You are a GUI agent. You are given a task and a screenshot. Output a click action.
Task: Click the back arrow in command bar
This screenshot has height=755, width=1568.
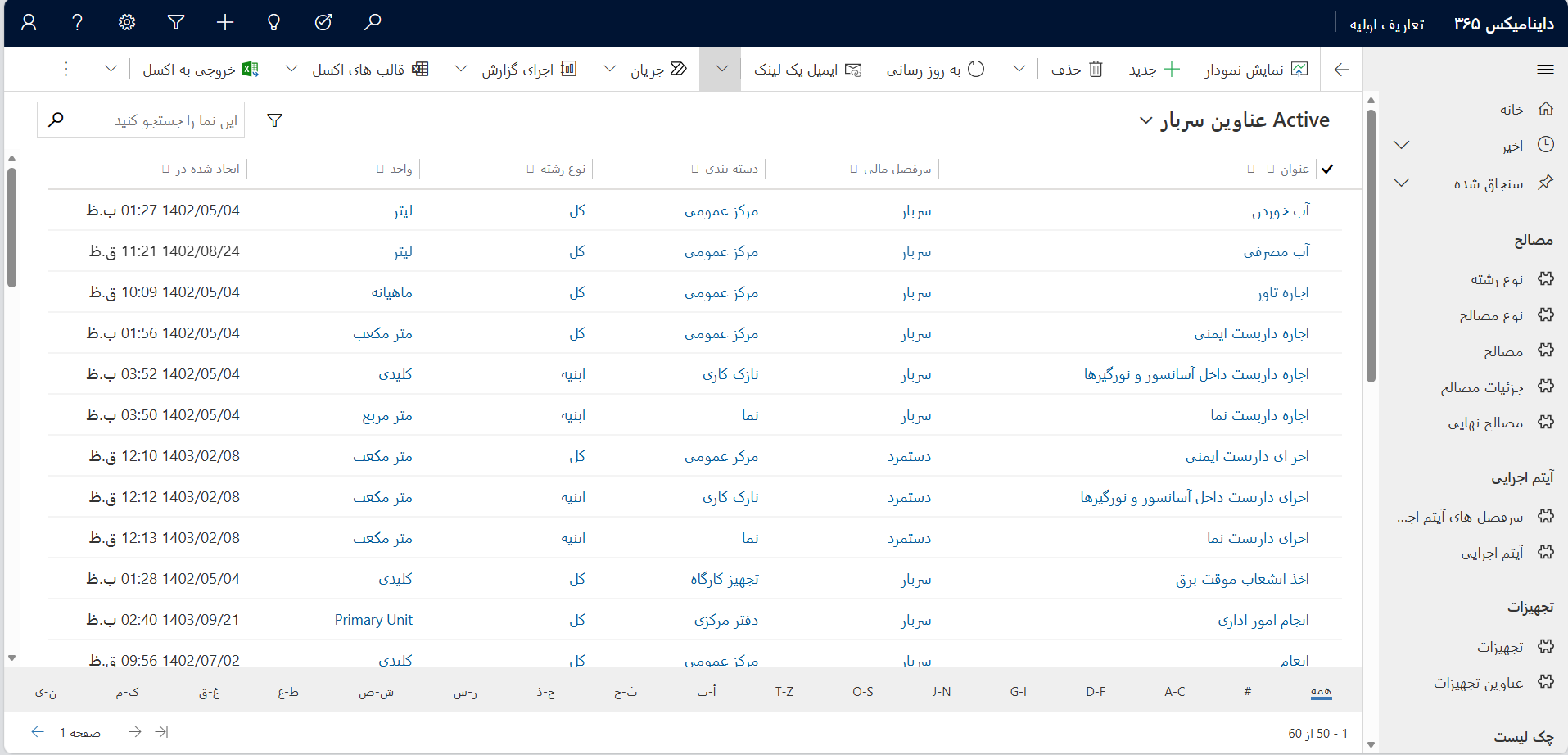point(1341,70)
